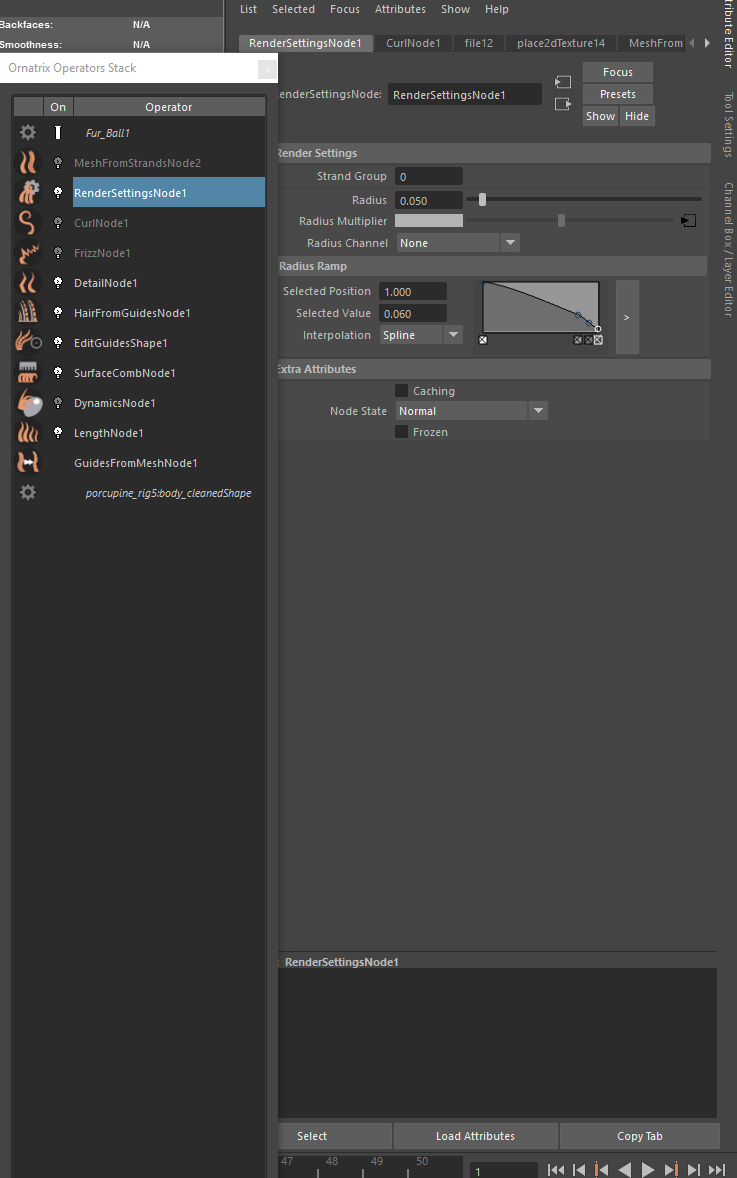Enable the Frozen checkbox
The width and height of the screenshot is (737, 1178).
tap(401, 432)
